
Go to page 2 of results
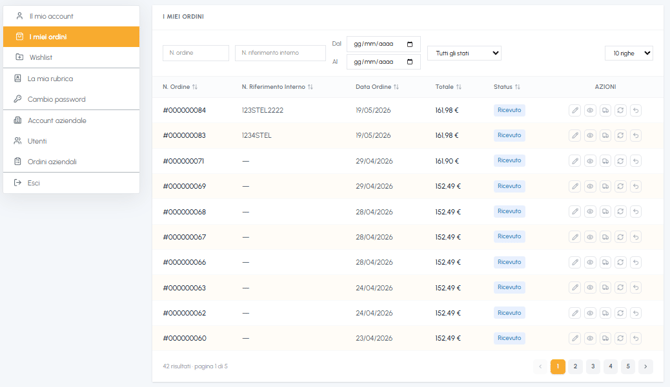tap(575, 366)
